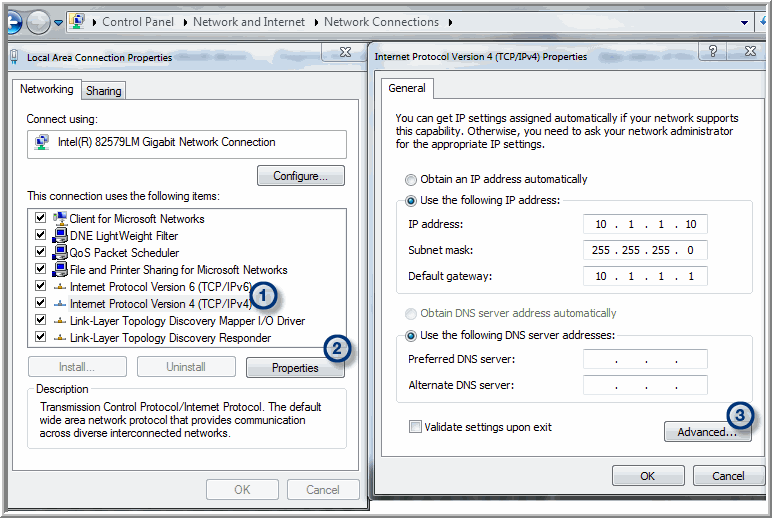Select Obtain an IP address automatically
This screenshot has height=518, width=772.
411,180
